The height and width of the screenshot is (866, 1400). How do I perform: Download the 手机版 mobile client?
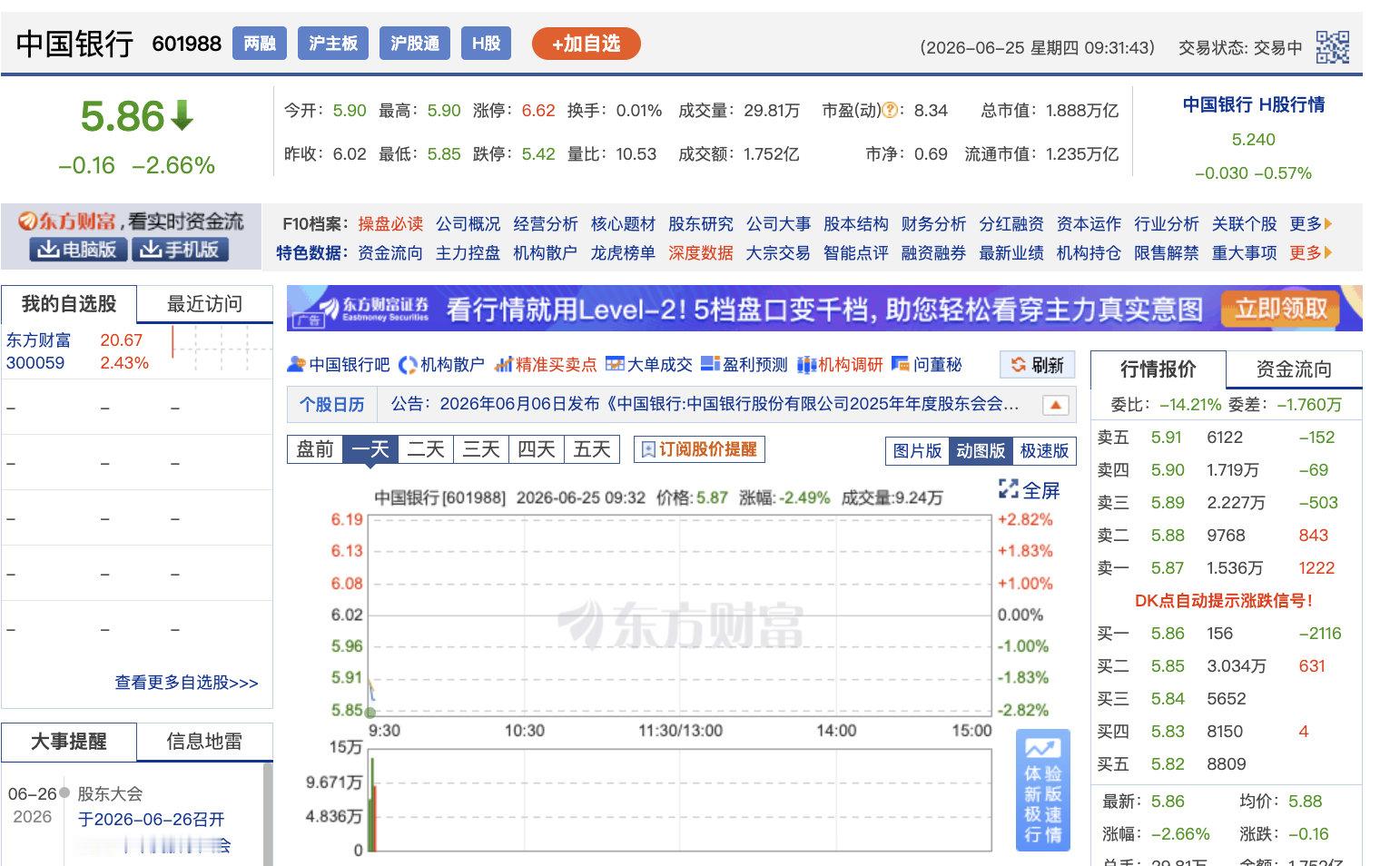click(x=180, y=250)
